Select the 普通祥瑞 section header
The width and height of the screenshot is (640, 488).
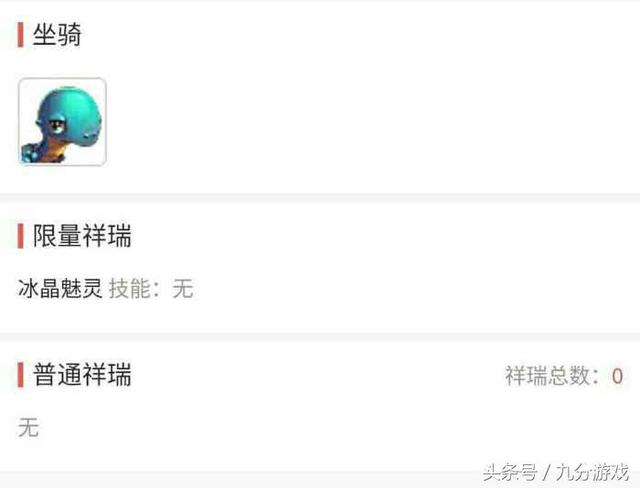click(82, 374)
